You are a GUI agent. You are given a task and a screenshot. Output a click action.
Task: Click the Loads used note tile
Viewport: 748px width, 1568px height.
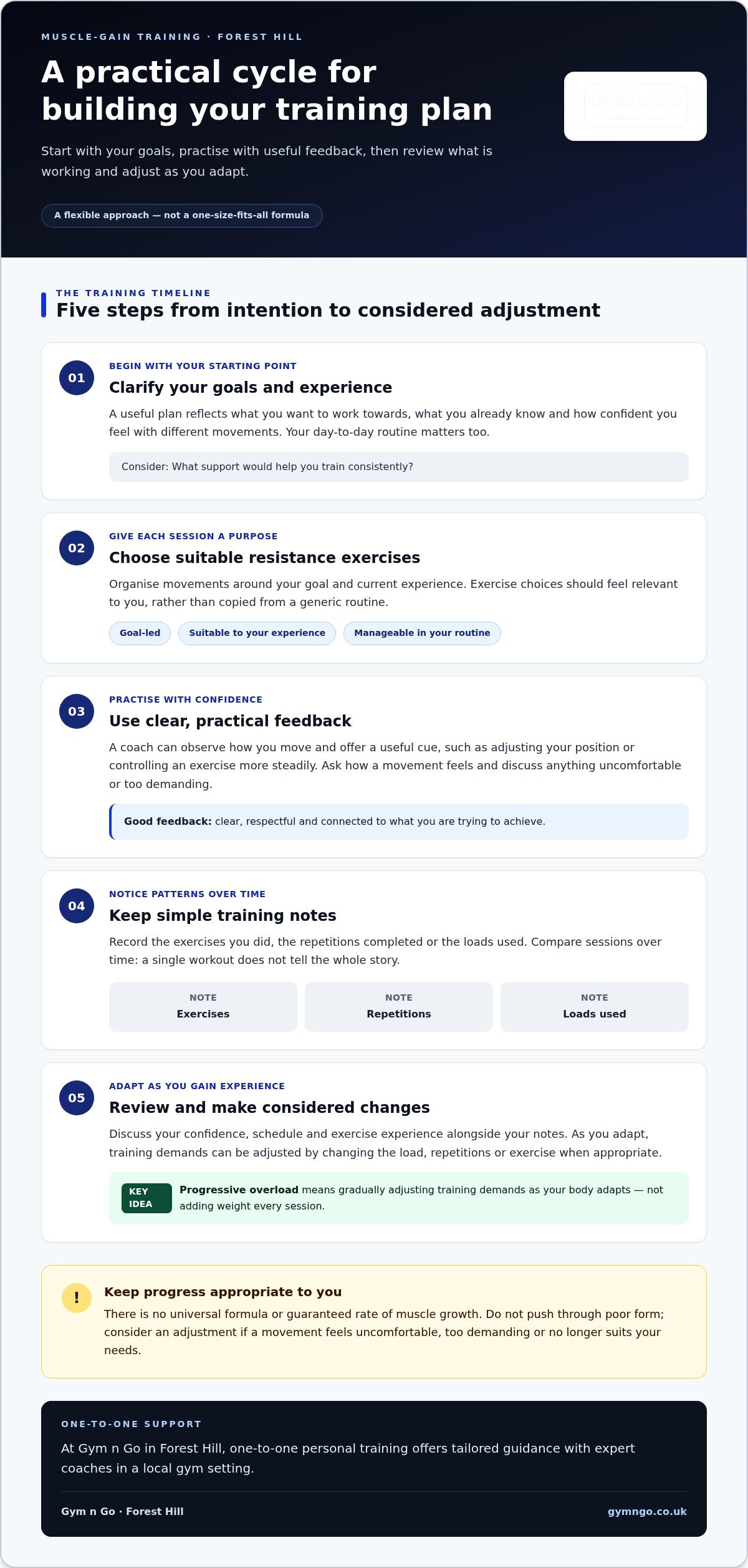[595, 1006]
